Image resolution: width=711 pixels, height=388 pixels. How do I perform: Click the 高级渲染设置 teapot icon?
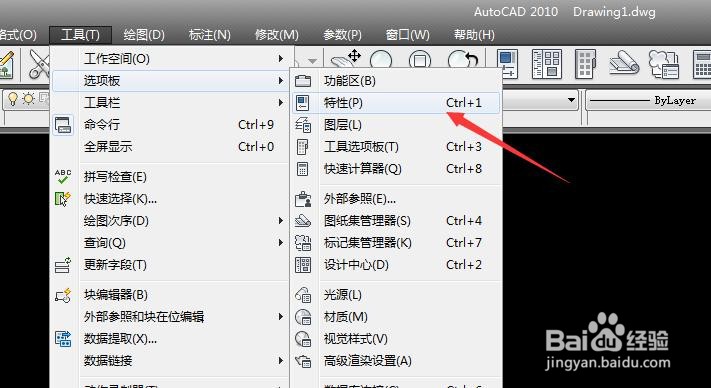click(303, 361)
